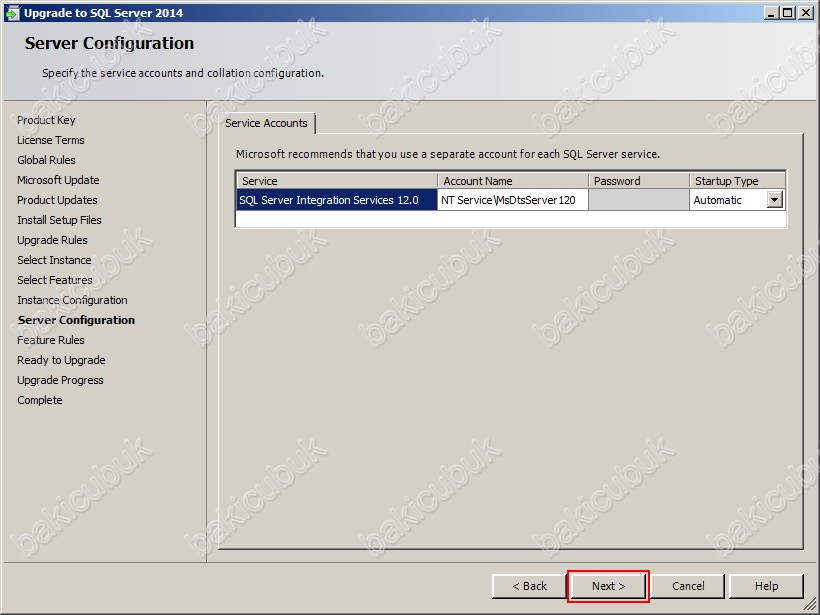Screen dimensions: 820x615
Task: Select the Instance Configuration step
Action: click(x=72, y=300)
